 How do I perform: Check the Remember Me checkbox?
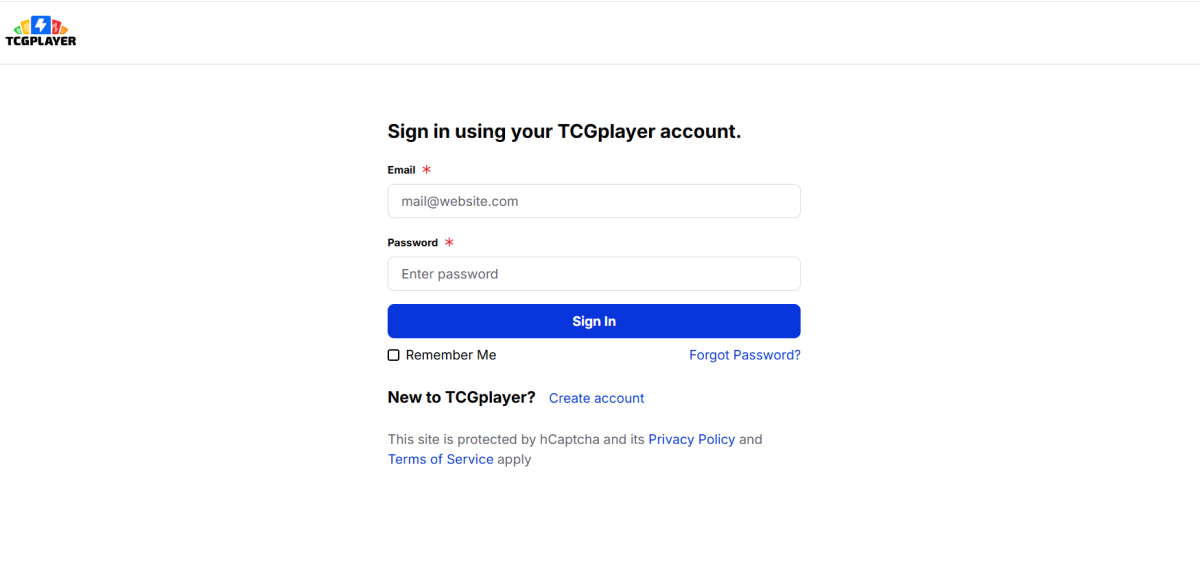[x=394, y=355]
